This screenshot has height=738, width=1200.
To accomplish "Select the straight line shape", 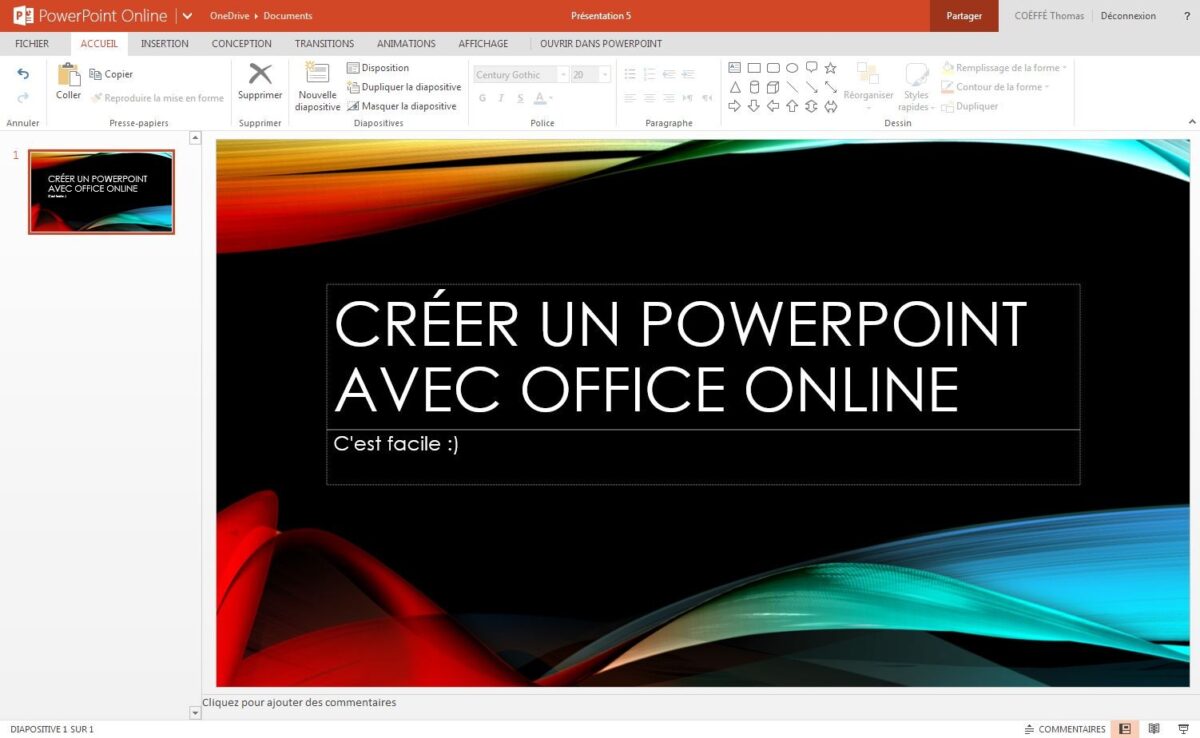I will point(792,87).
